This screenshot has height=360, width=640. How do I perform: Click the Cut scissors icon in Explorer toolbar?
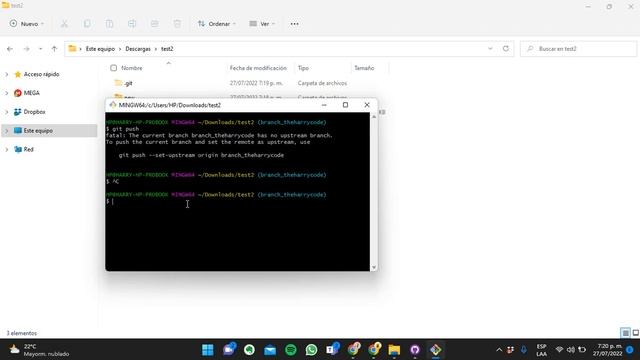64,24
